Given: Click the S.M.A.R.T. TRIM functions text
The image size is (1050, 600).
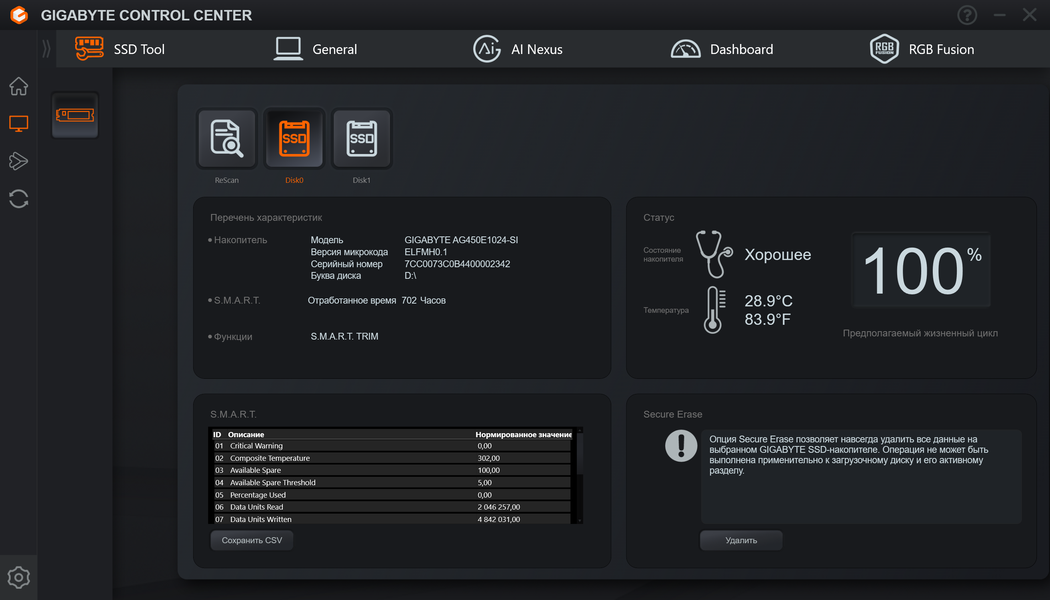Looking at the screenshot, I should [x=344, y=336].
